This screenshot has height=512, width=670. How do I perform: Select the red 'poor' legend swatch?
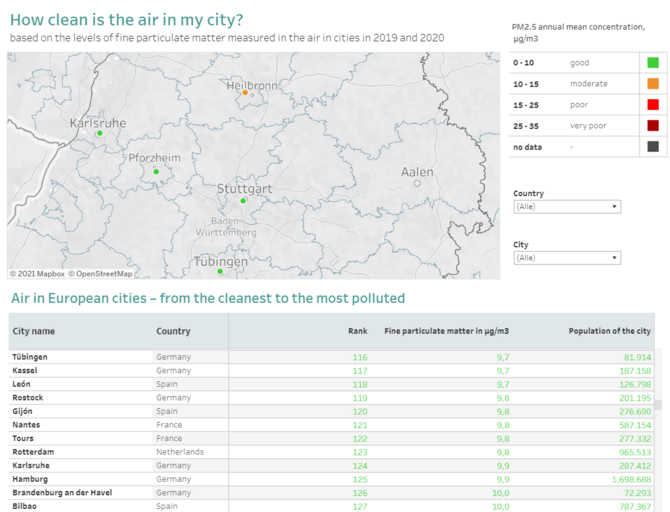[653, 105]
